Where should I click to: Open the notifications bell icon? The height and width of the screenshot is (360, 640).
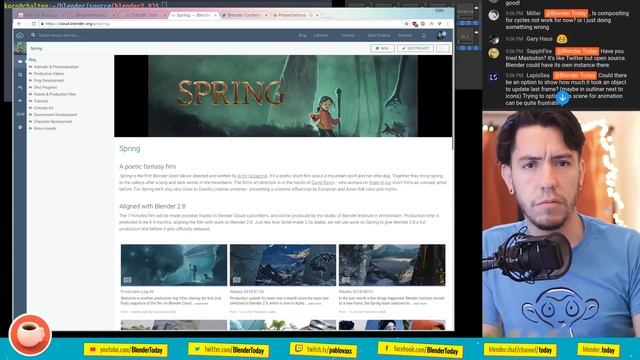click(x=424, y=36)
